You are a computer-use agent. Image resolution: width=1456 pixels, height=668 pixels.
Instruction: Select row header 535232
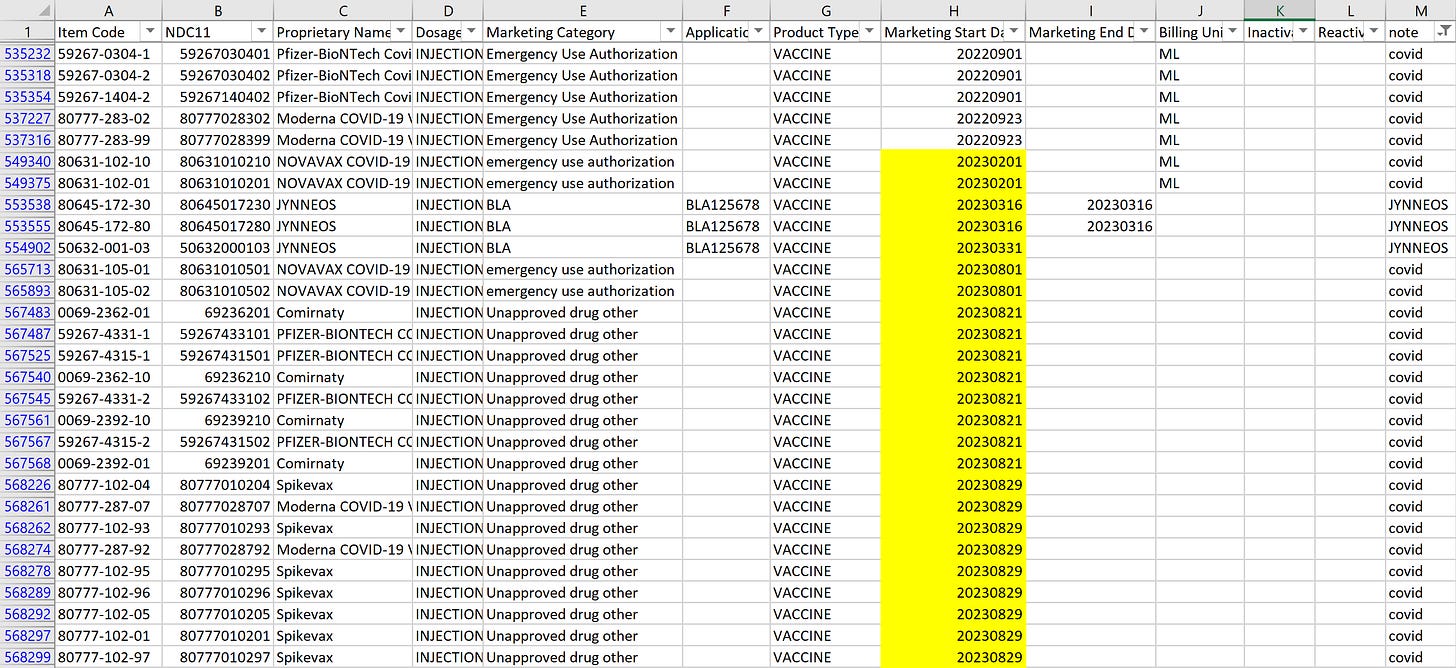pos(27,54)
